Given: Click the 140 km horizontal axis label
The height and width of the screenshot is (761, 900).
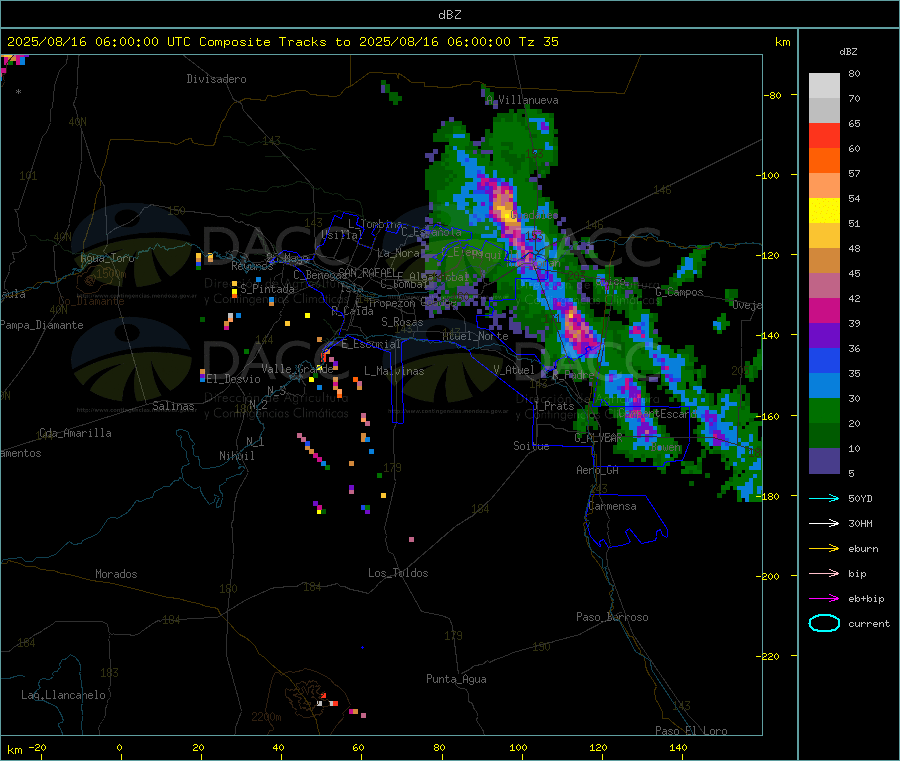Looking at the screenshot, I should point(678,747).
